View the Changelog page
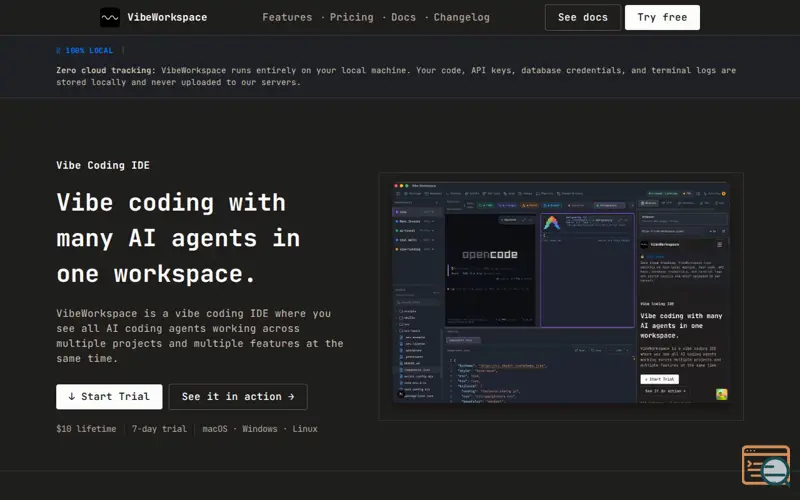This screenshot has width=800, height=500. [462, 17]
